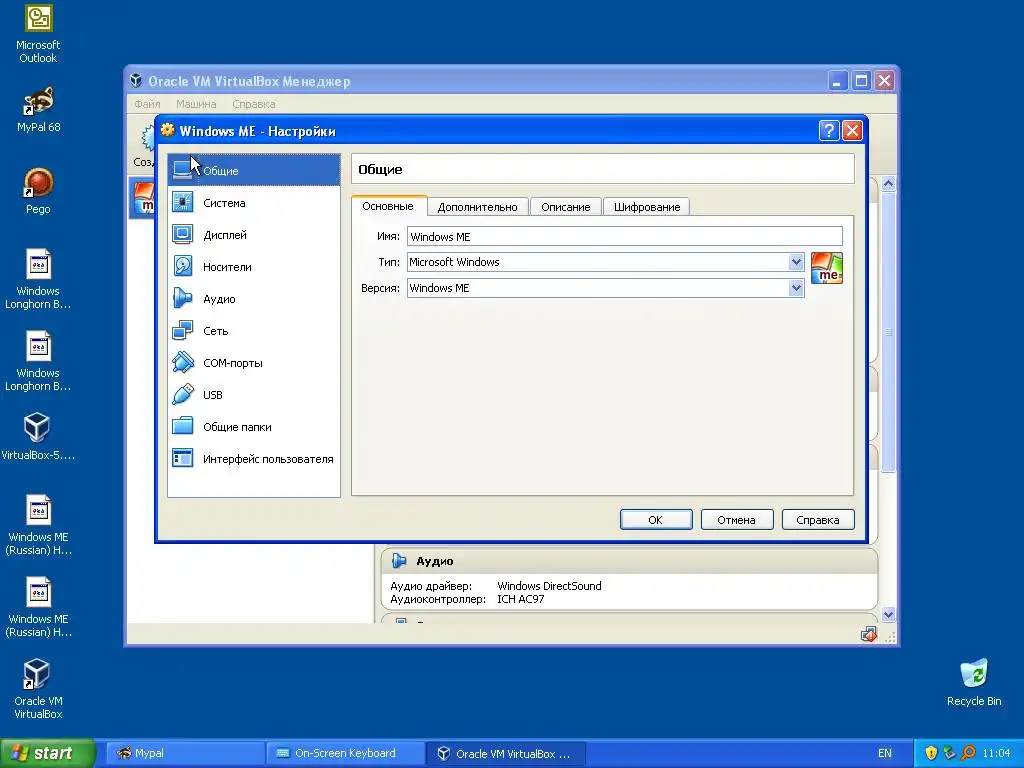The image size is (1024, 768).
Task: Click the Аудио section icon in VirtualBox Manager
Action: 398,560
